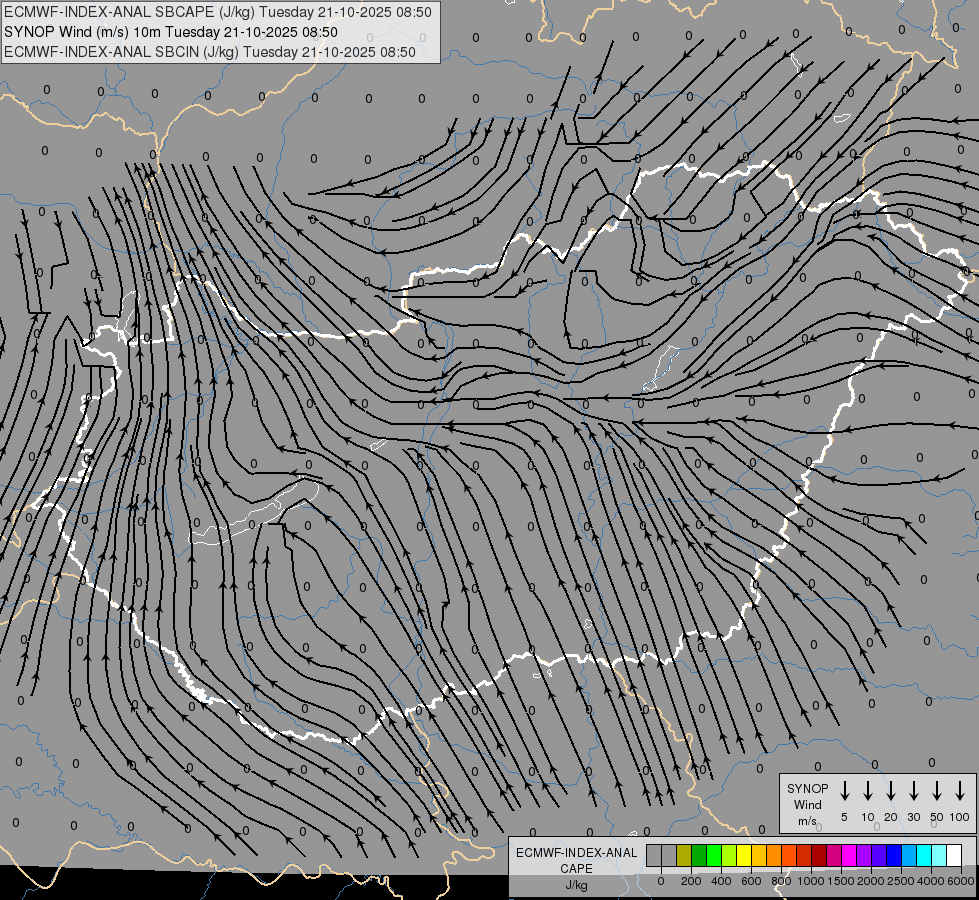Click the SYNOP label in wind legend

807,789
